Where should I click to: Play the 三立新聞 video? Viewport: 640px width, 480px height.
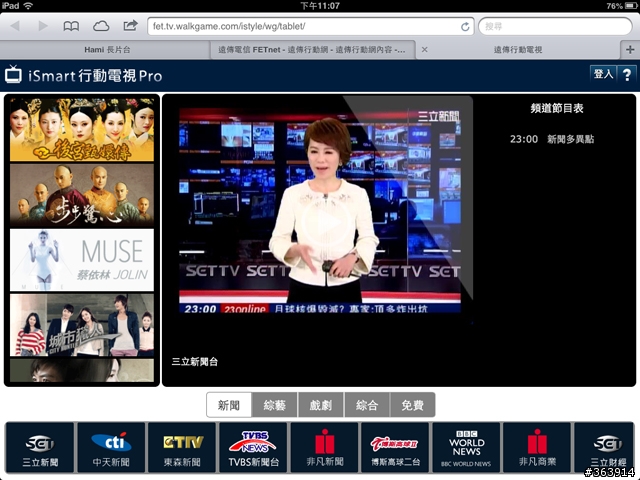(x=326, y=222)
